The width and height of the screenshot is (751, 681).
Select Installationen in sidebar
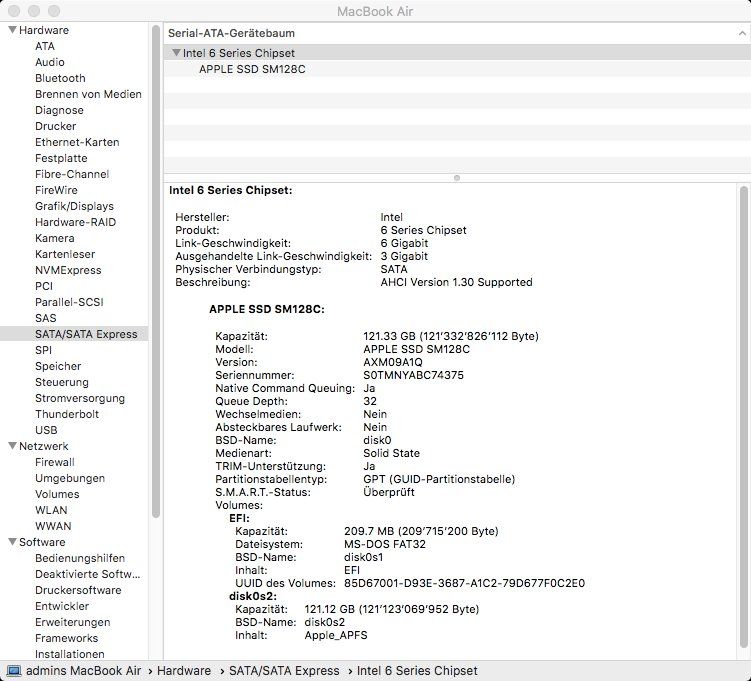pos(69,654)
